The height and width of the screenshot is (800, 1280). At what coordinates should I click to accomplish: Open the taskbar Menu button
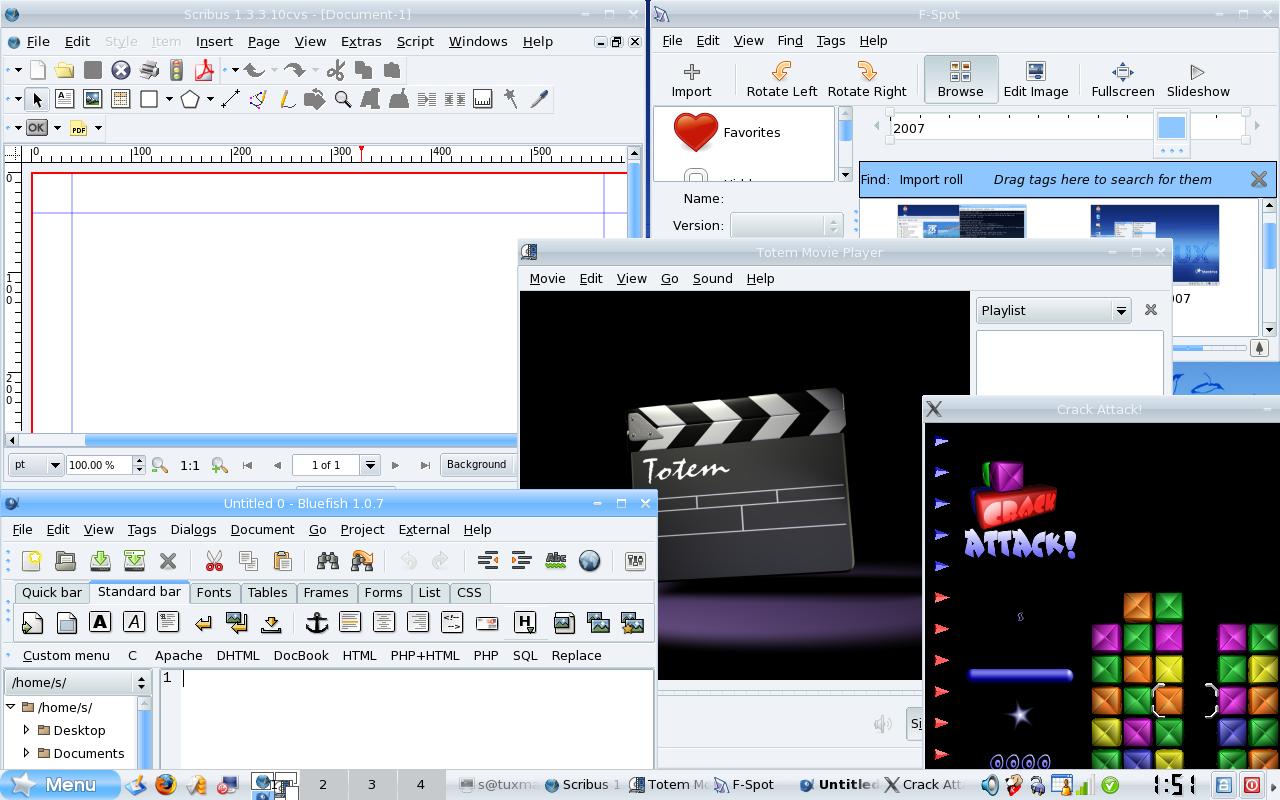point(60,785)
